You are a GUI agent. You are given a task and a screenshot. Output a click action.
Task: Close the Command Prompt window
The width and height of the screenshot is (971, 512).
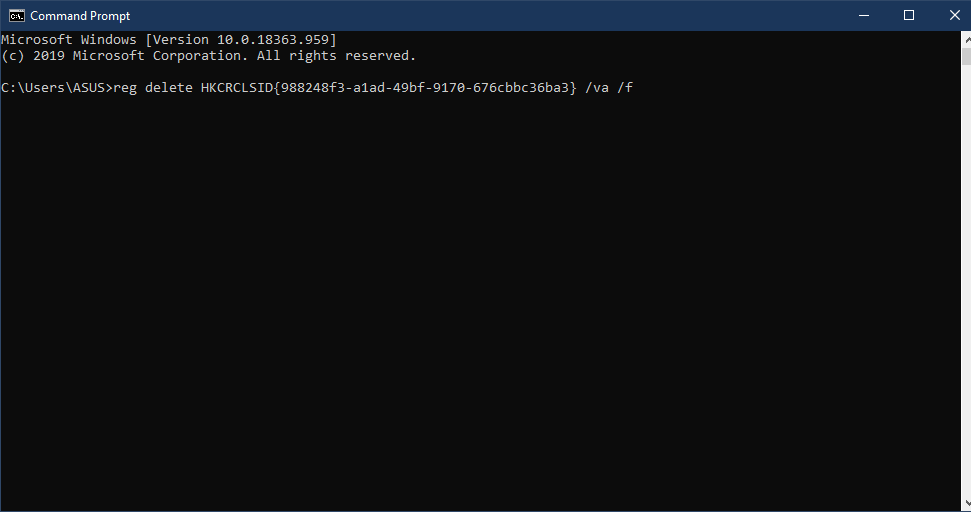click(954, 15)
